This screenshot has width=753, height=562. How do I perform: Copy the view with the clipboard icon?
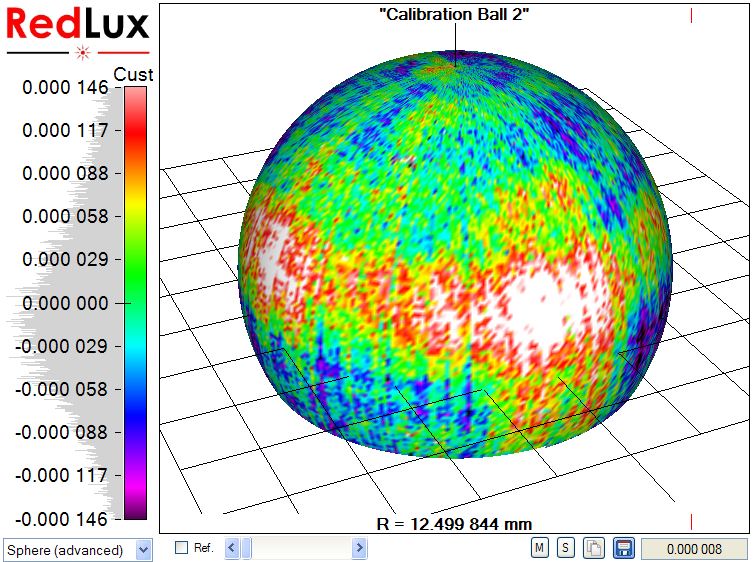tap(594, 548)
